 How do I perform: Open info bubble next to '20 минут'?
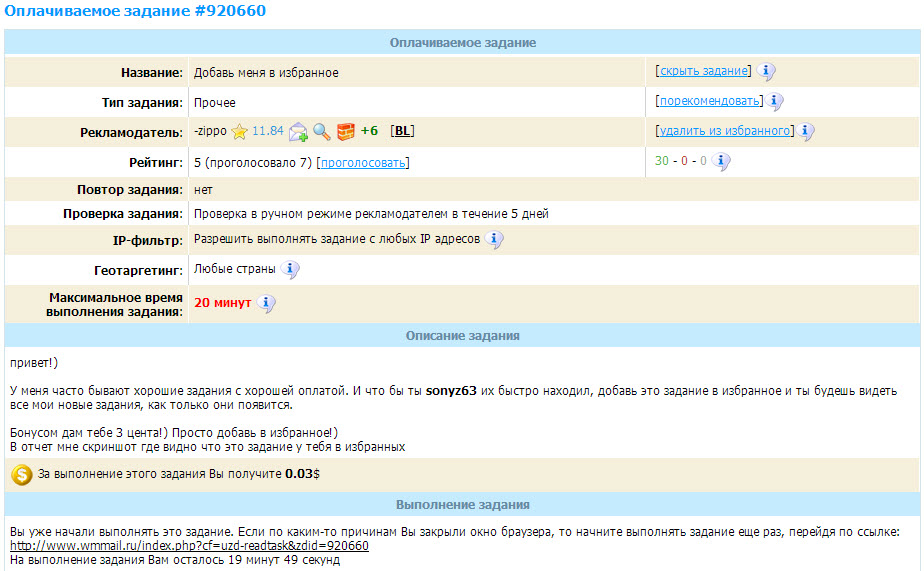[266, 303]
